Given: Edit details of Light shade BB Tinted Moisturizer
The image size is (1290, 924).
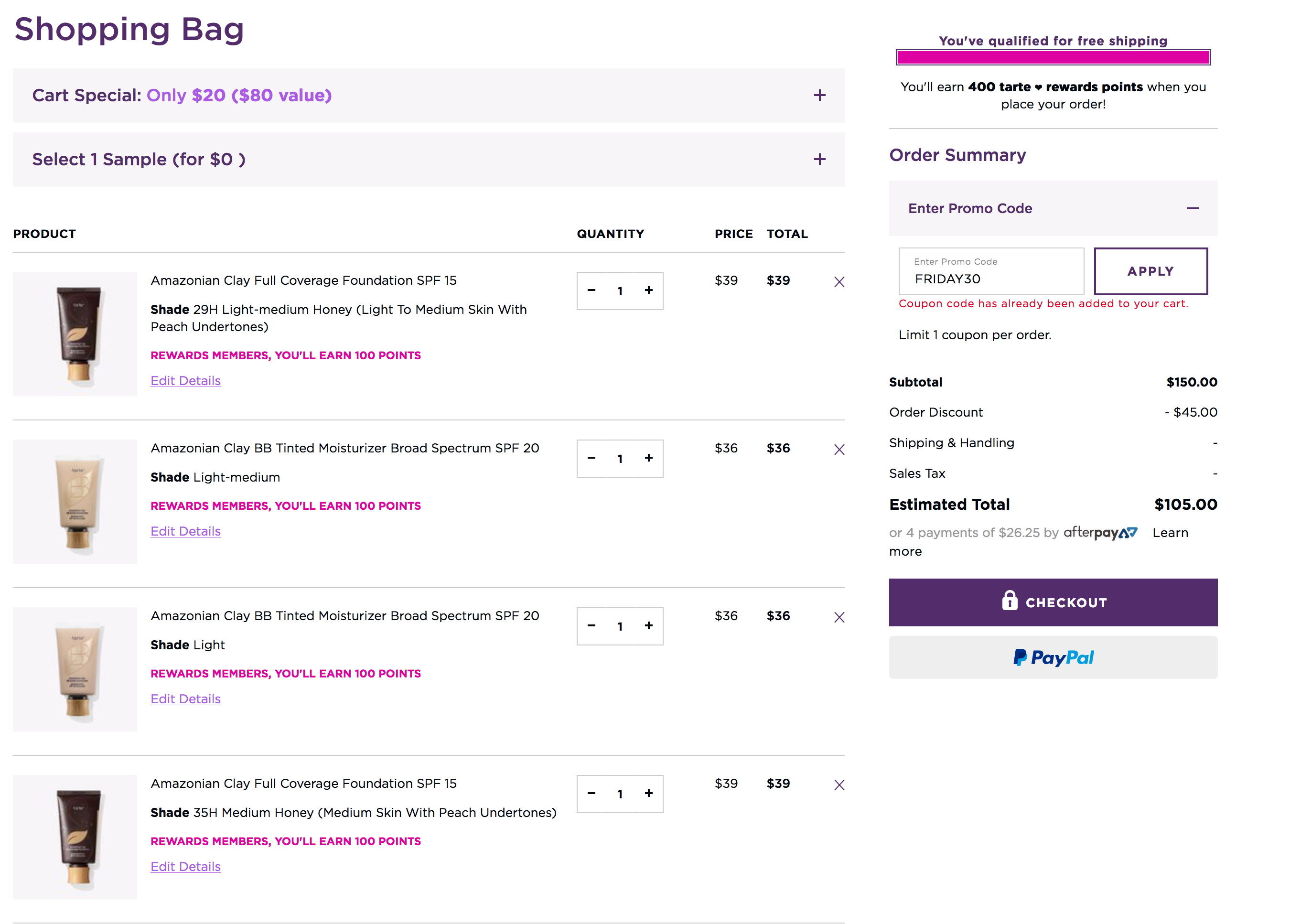Looking at the screenshot, I should tap(185, 699).
